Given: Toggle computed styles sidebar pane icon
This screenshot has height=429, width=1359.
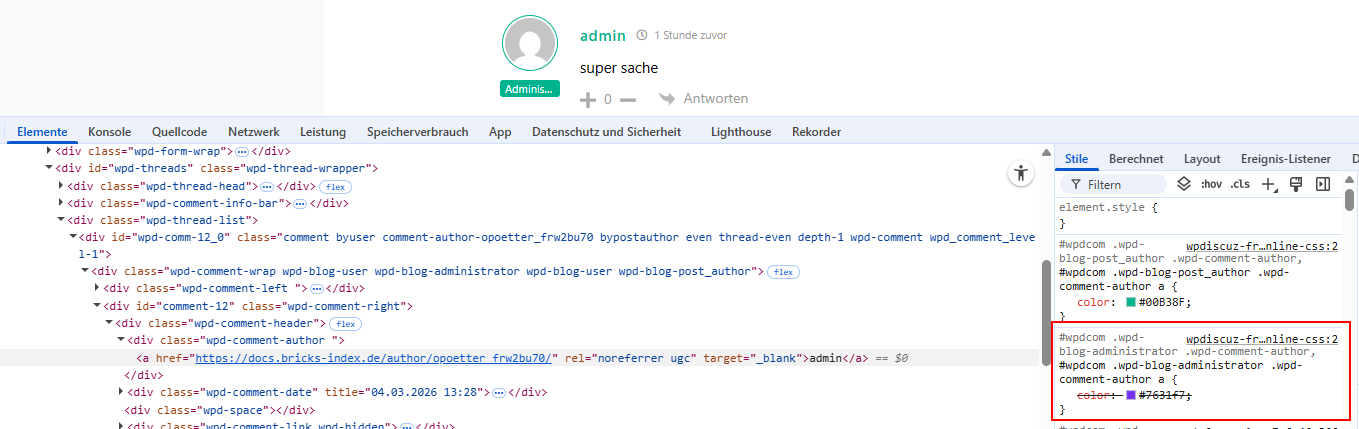Looking at the screenshot, I should tap(1323, 184).
